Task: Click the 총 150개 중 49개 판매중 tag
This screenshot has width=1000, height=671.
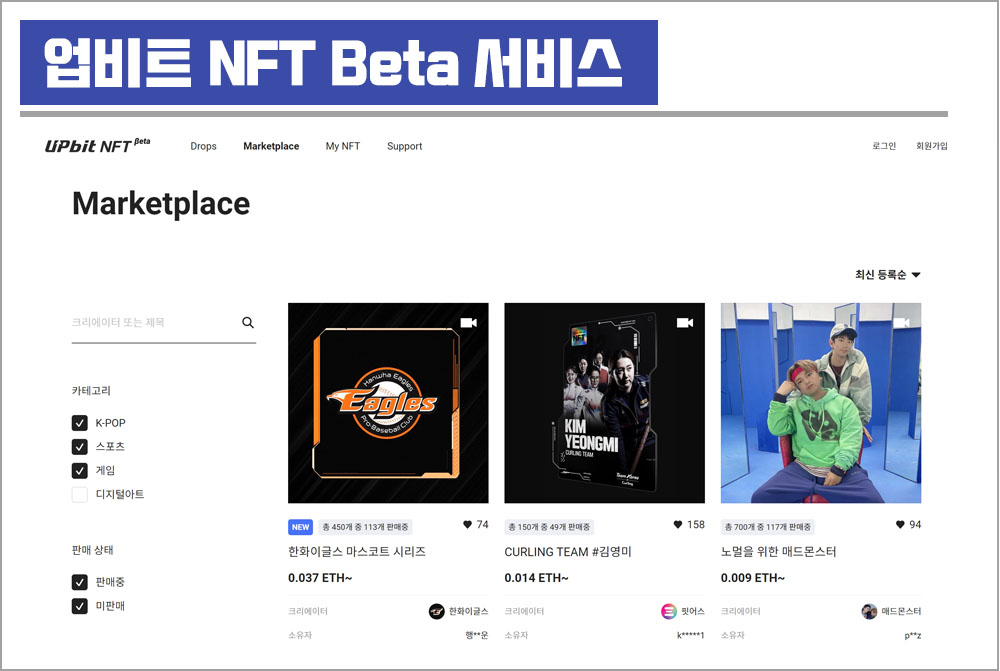Action: point(549,527)
